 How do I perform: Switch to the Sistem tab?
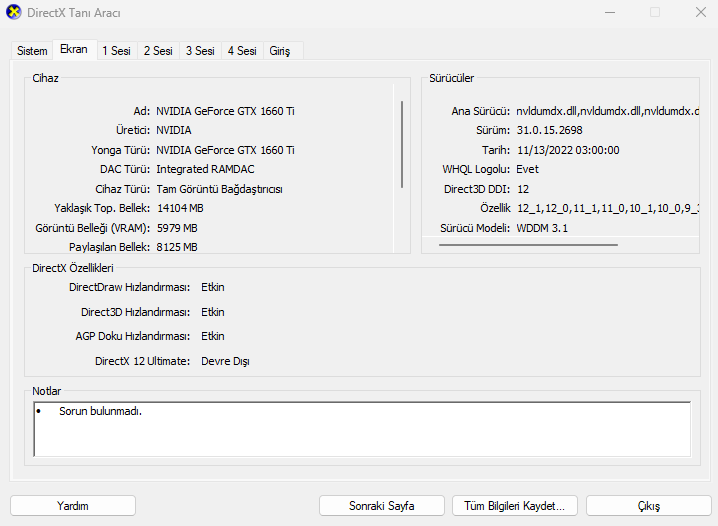tap(32, 51)
